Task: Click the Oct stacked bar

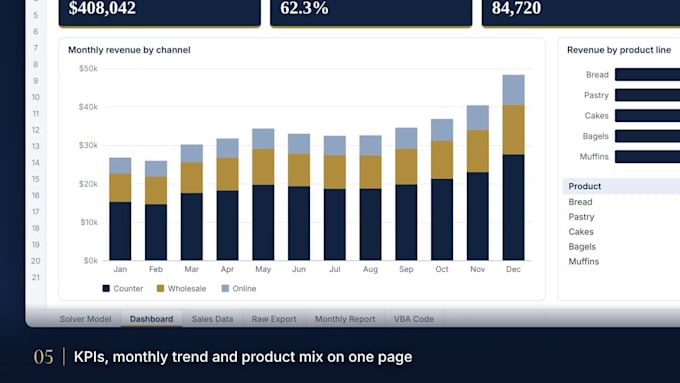Action: coord(442,190)
